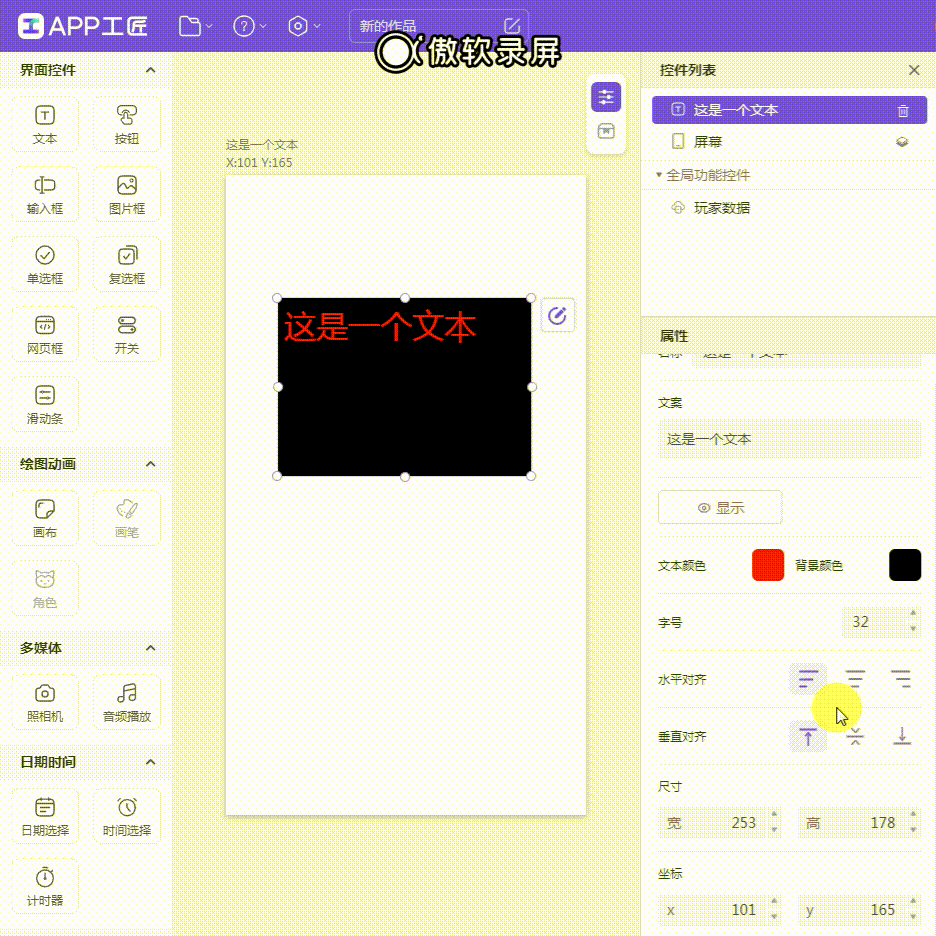Viewport: 936px width, 936px height.
Task: Edit the project name with pencil icon
Action: point(512,26)
